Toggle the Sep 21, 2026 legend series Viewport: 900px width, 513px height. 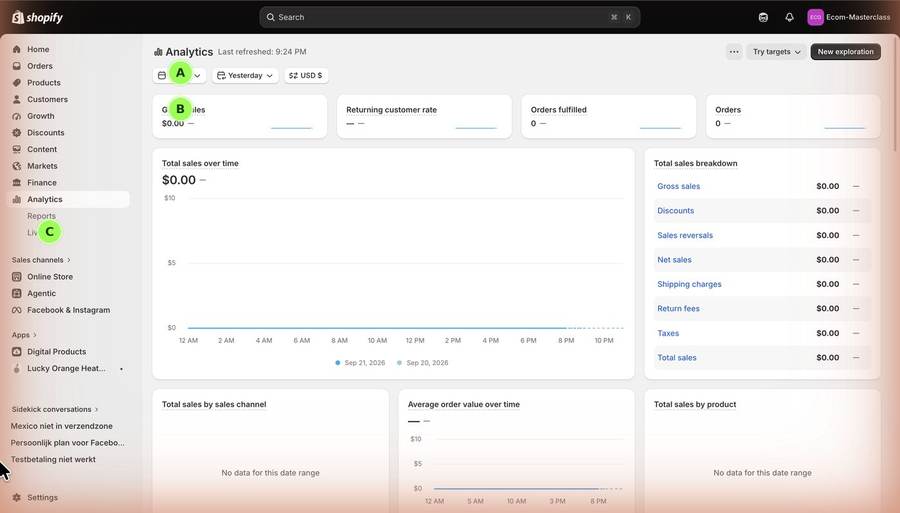pyautogui.click(x=360, y=363)
